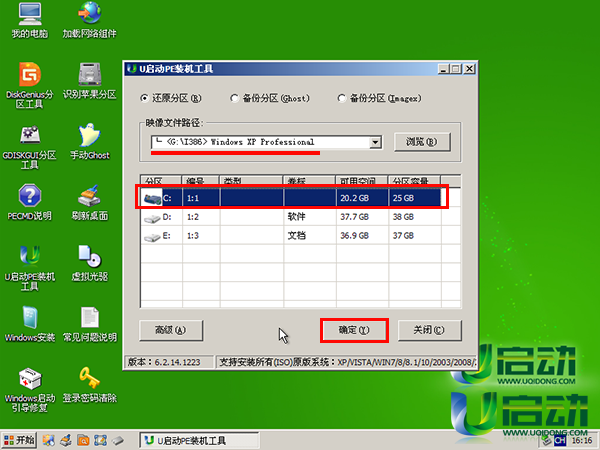
Task: Click the 刷新桌面 desktop icon
Action: click(x=90, y=202)
